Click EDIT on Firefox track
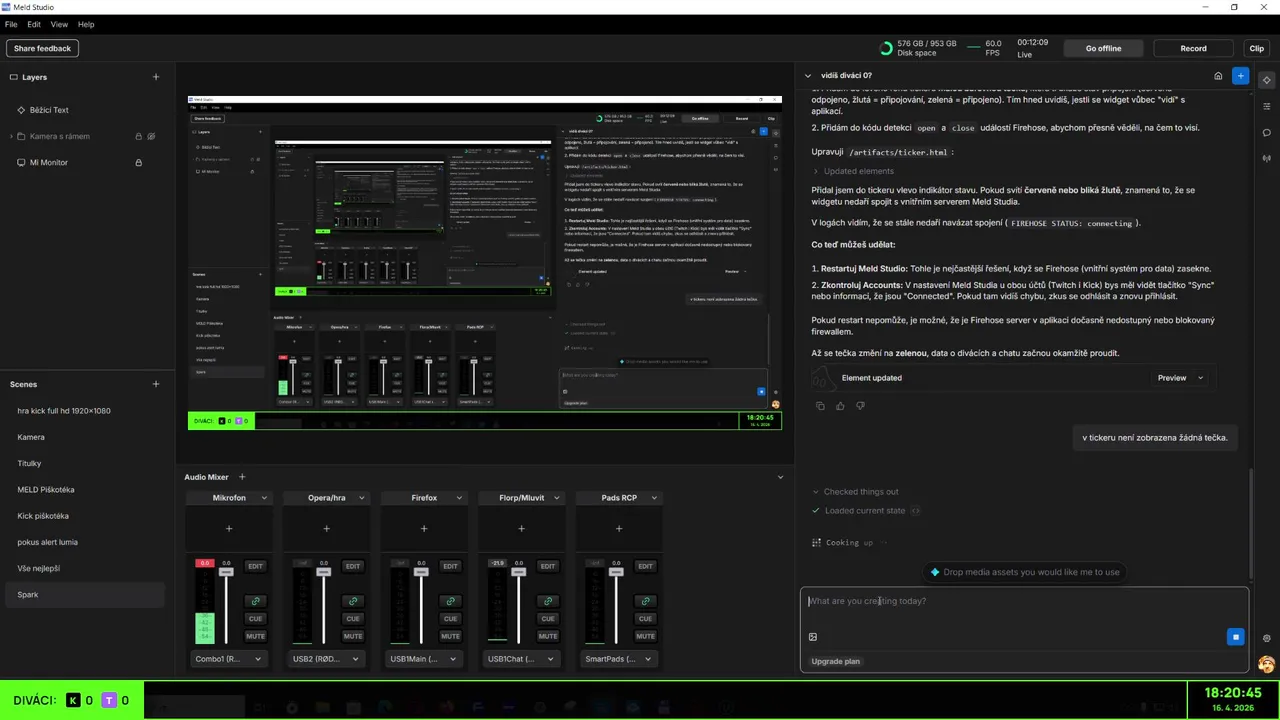 (x=450, y=566)
